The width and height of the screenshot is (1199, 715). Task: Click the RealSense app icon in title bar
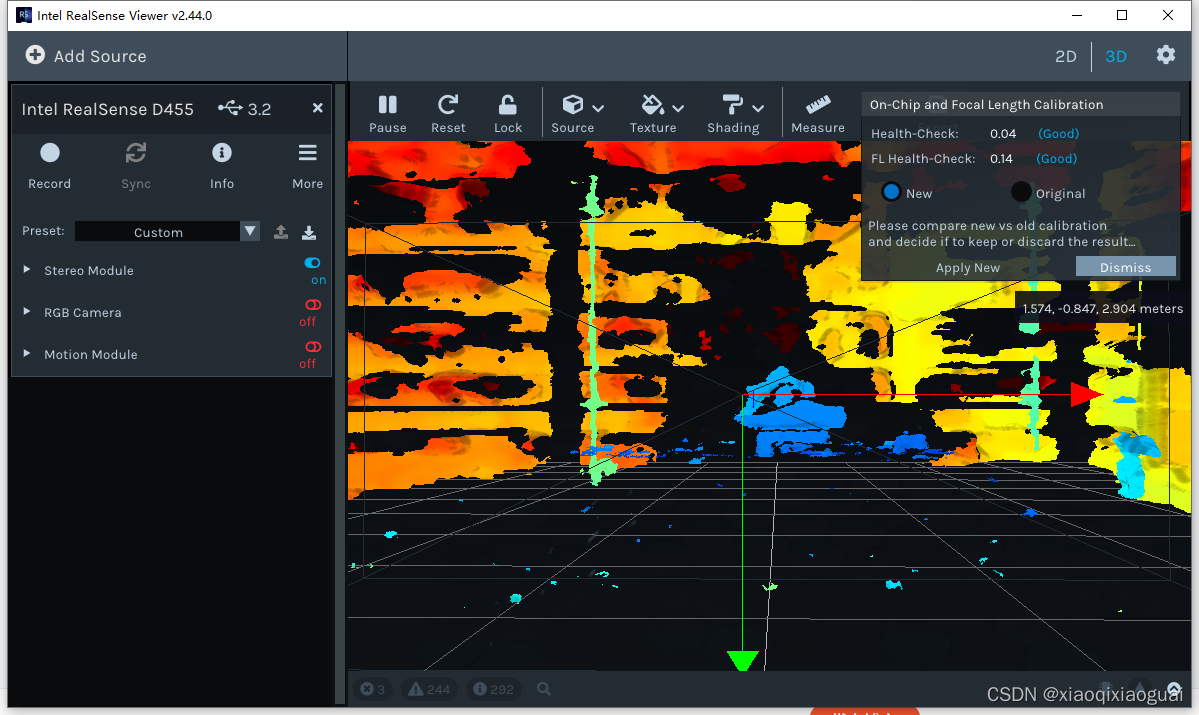[24, 15]
